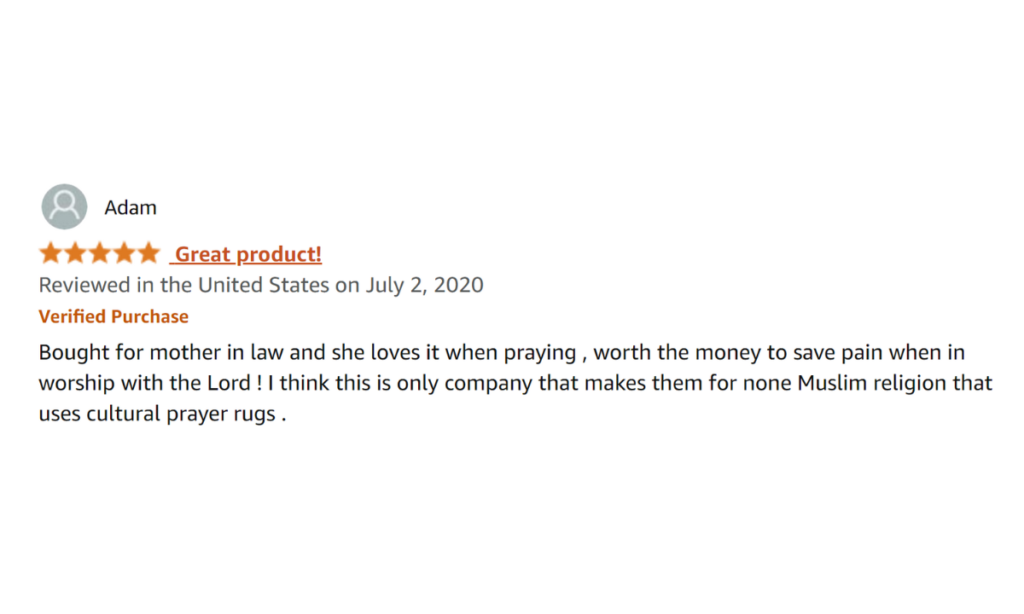Screen dimensions: 1024x614
Task: Click "United States" in the review line
Action: click(x=263, y=285)
